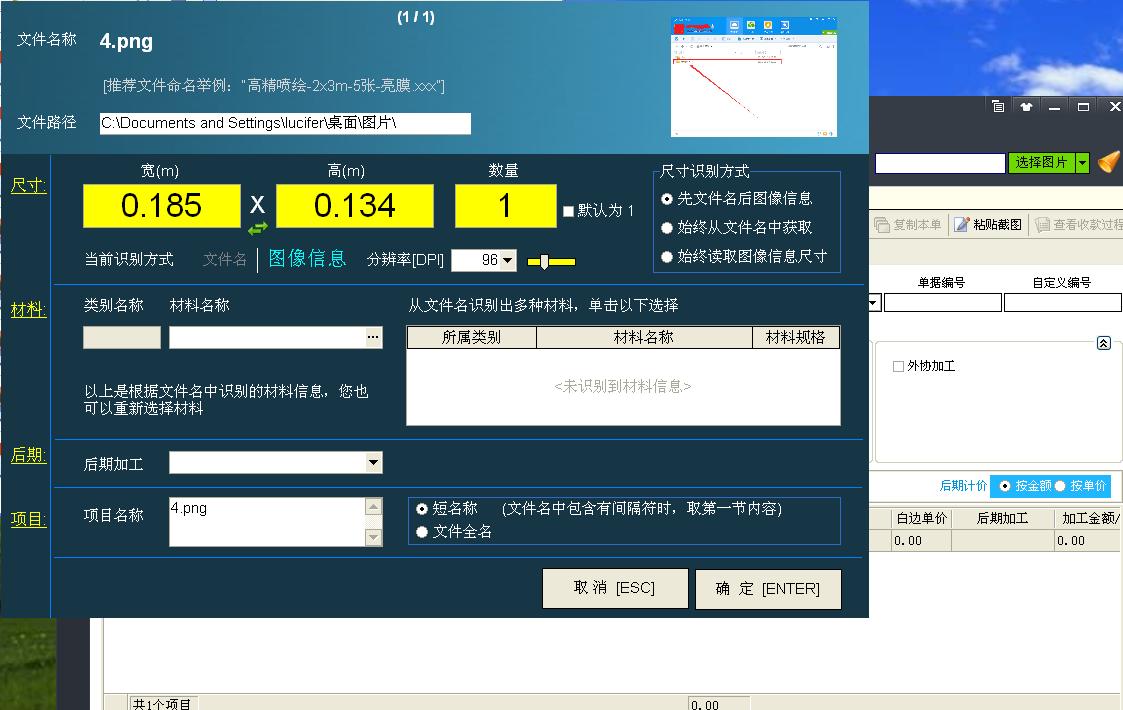Viewport: 1123px width, 710px height.
Task: Select the 材料 section link on the left
Action: tap(27, 310)
